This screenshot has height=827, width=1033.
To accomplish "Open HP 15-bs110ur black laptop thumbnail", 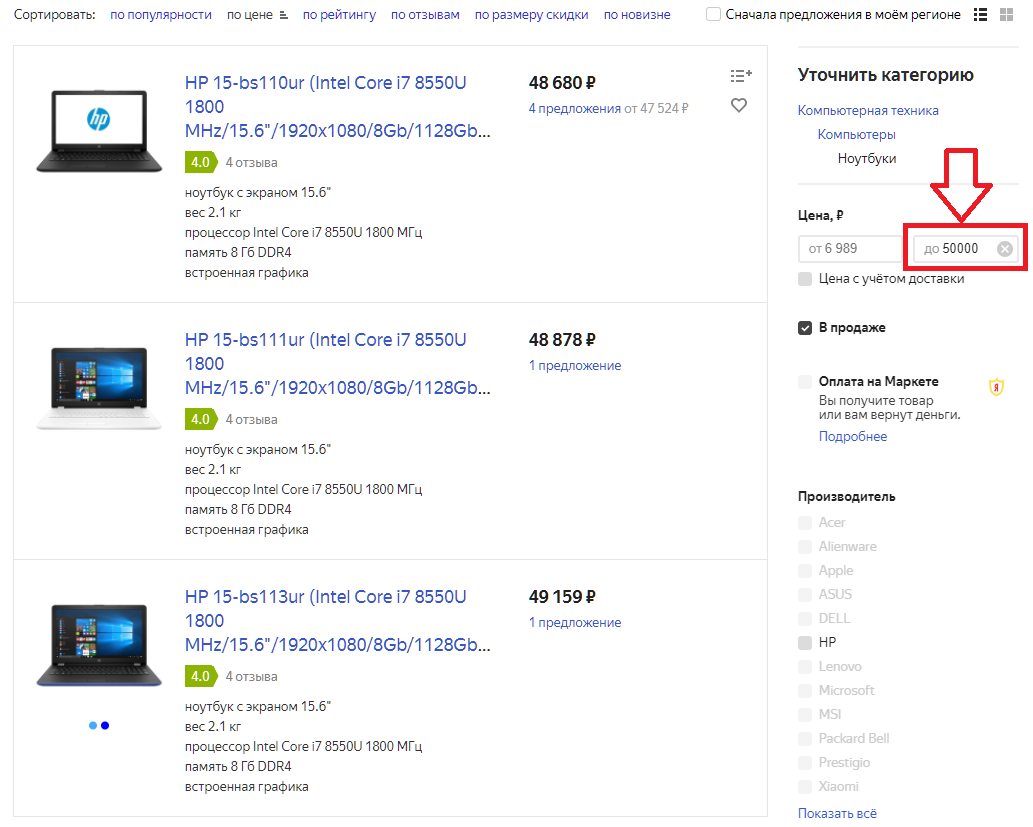I will pyautogui.click(x=99, y=131).
